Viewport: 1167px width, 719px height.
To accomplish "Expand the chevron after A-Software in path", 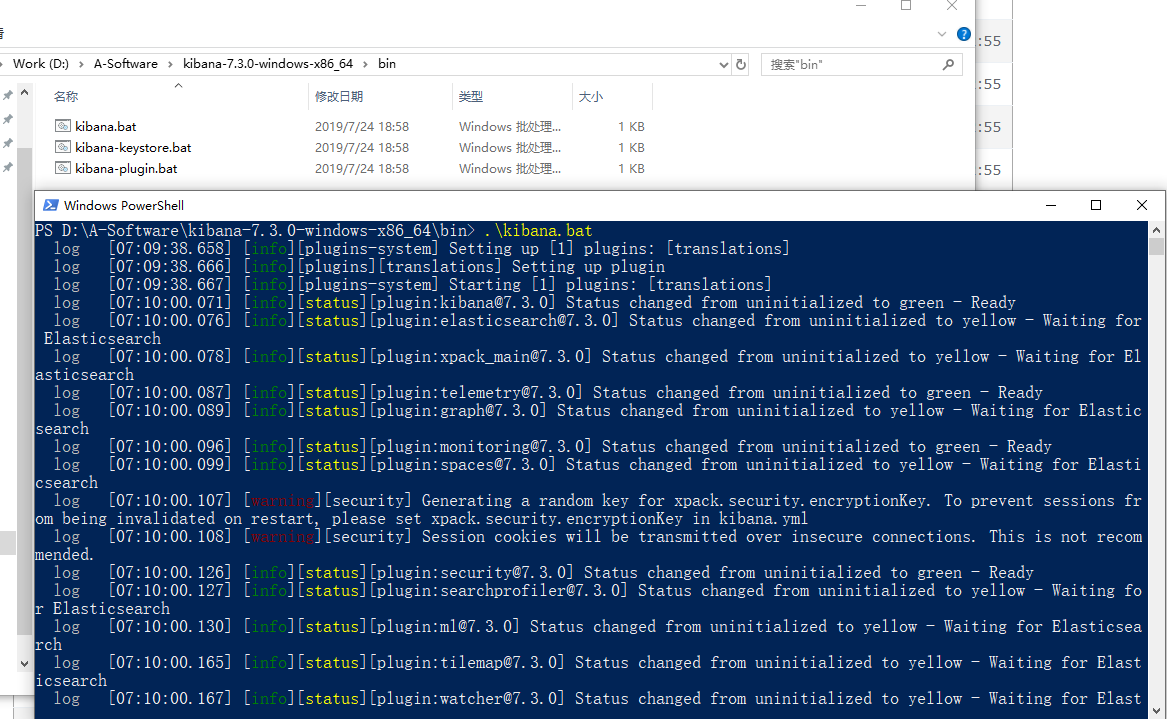I will [x=170, y=64].
